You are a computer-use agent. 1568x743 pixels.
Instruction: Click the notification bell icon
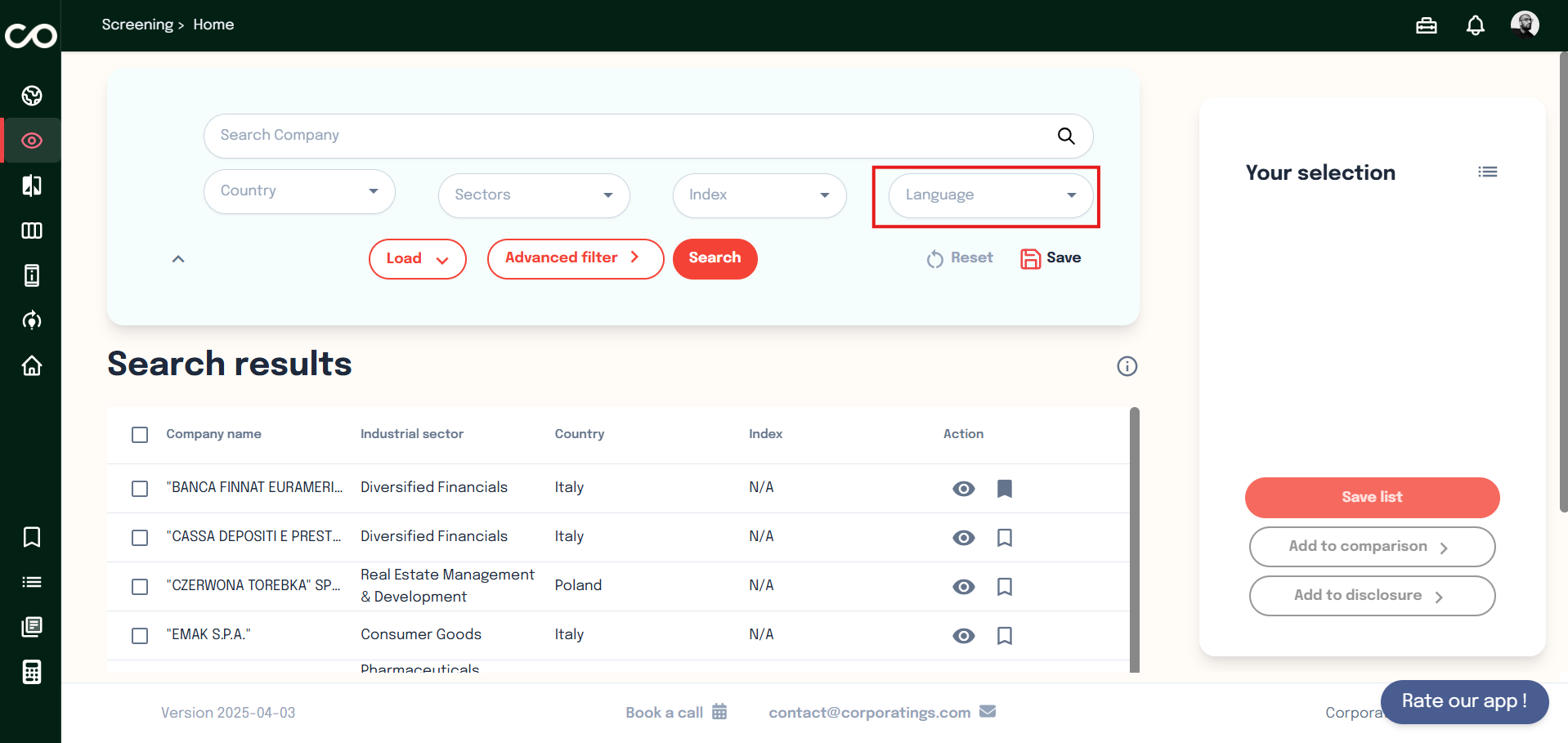pyautogui.click(x=1475, y=25)
